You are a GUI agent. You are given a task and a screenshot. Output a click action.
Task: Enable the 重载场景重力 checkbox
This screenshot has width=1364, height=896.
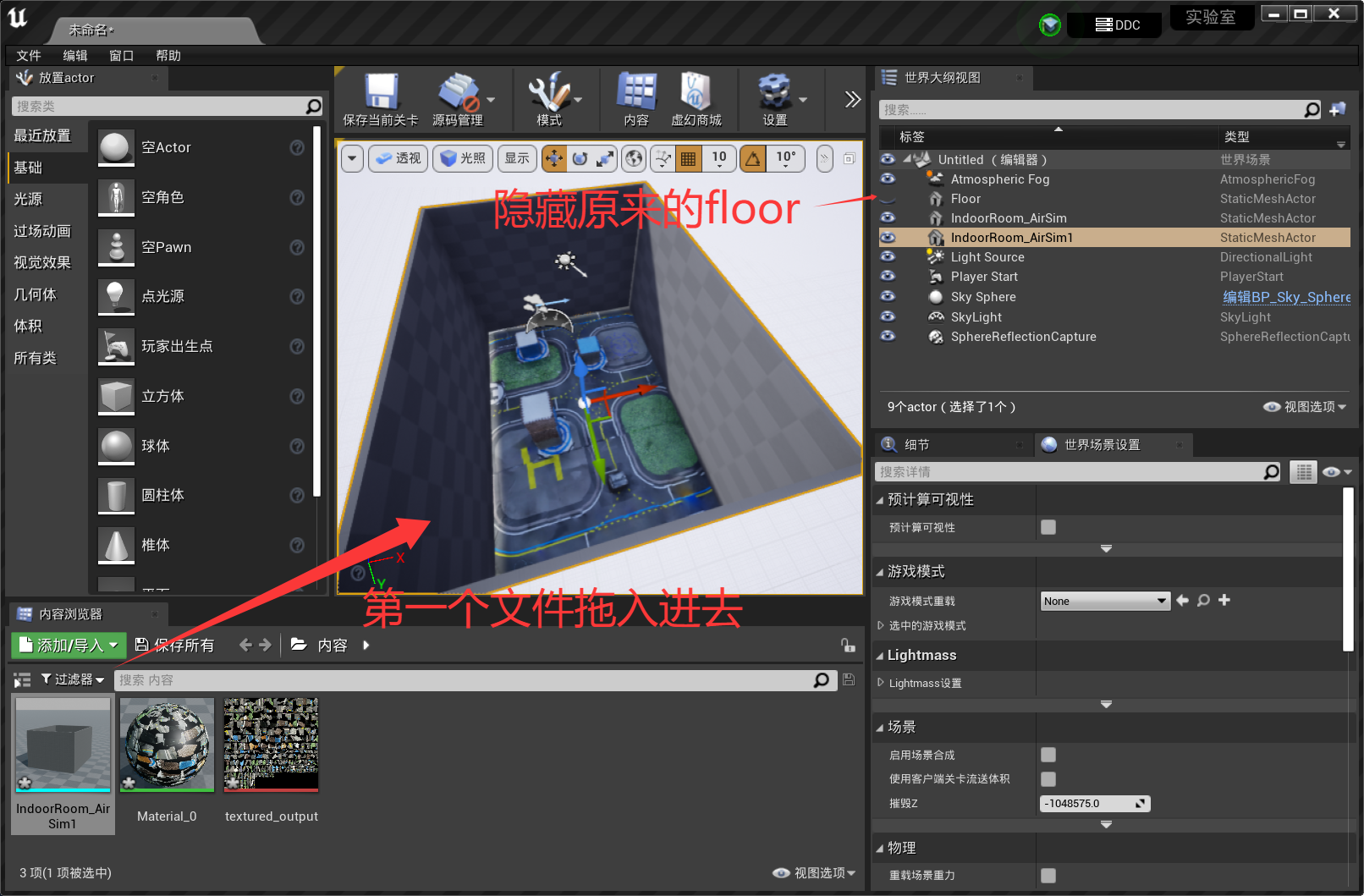(1048, 876)
